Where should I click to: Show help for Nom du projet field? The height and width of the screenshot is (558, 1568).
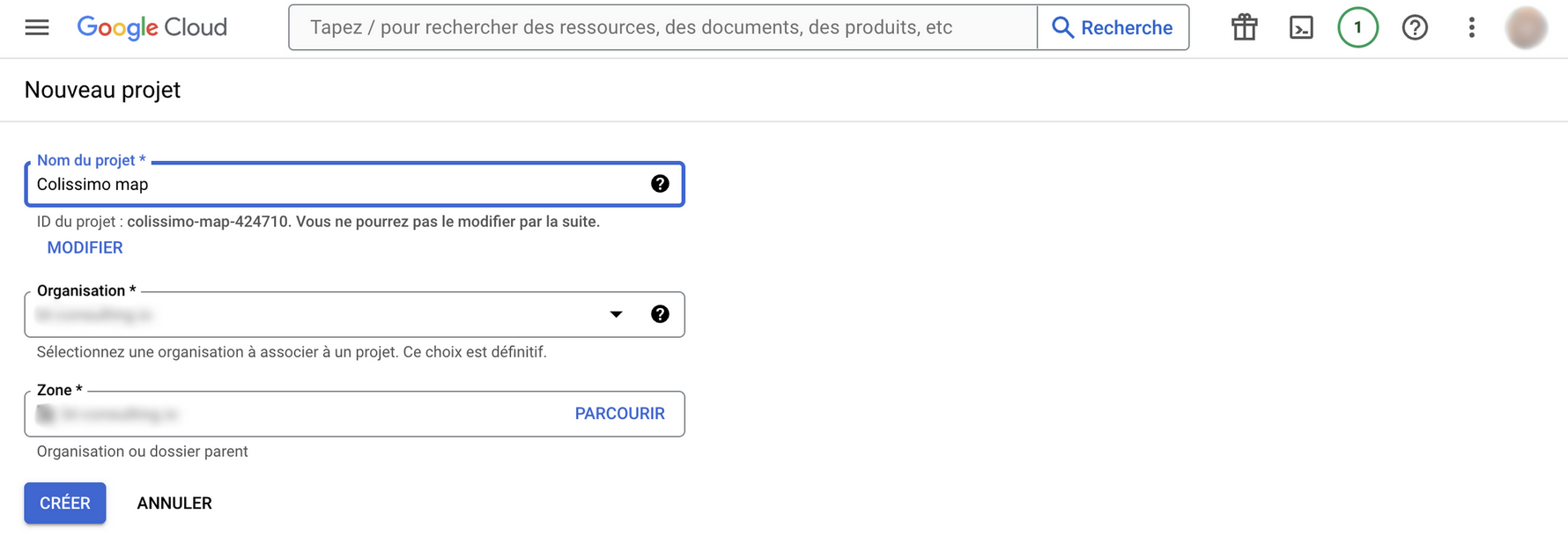point(660,183)
